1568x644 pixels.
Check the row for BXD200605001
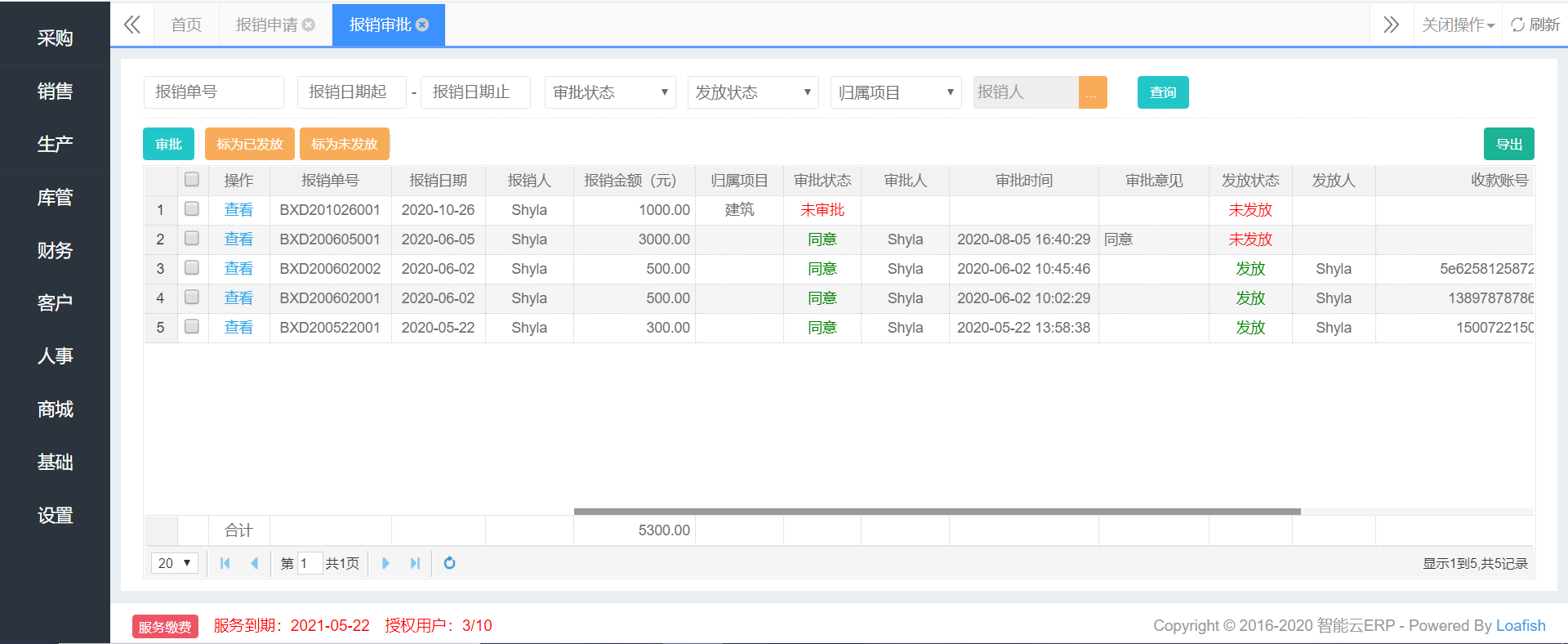coord(192,238)
